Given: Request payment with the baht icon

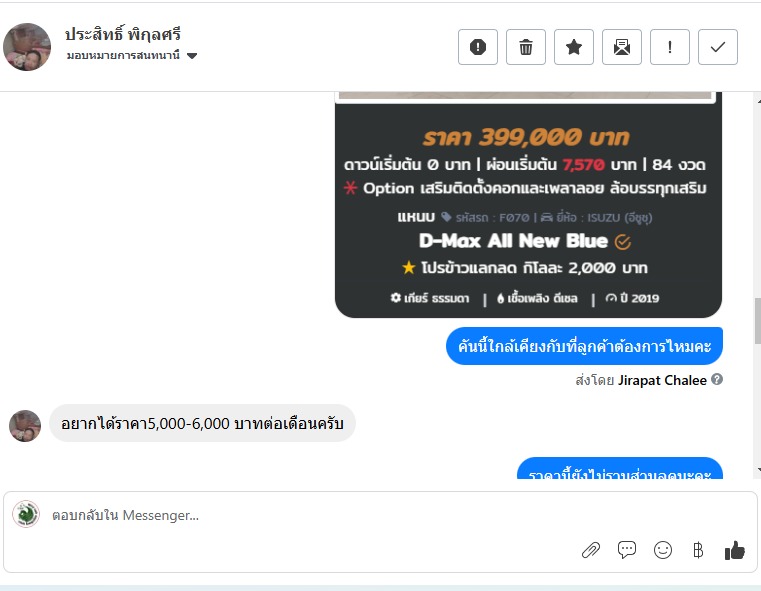Looking at the screenshot, I should pyautogui.click(x=698, y=550).
